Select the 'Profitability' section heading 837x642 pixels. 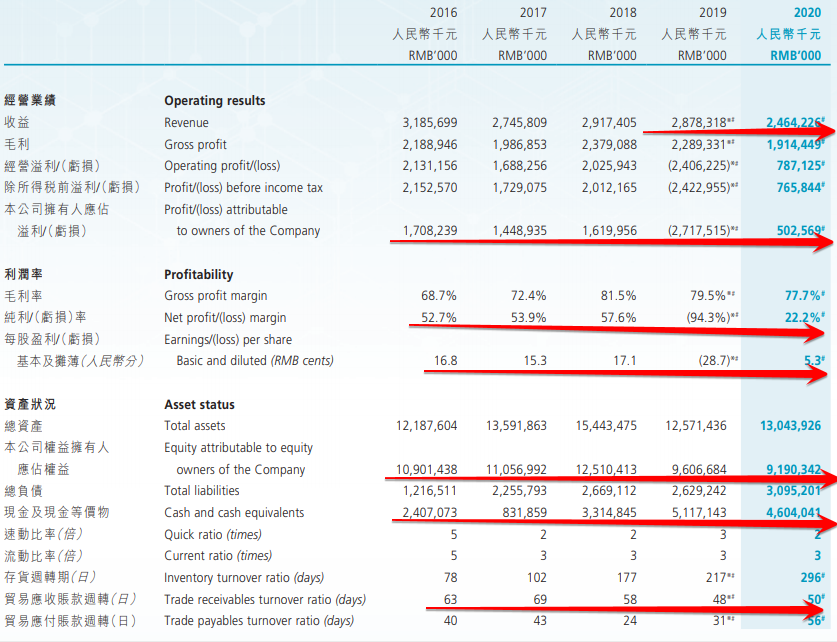click(x=198, y=274)
